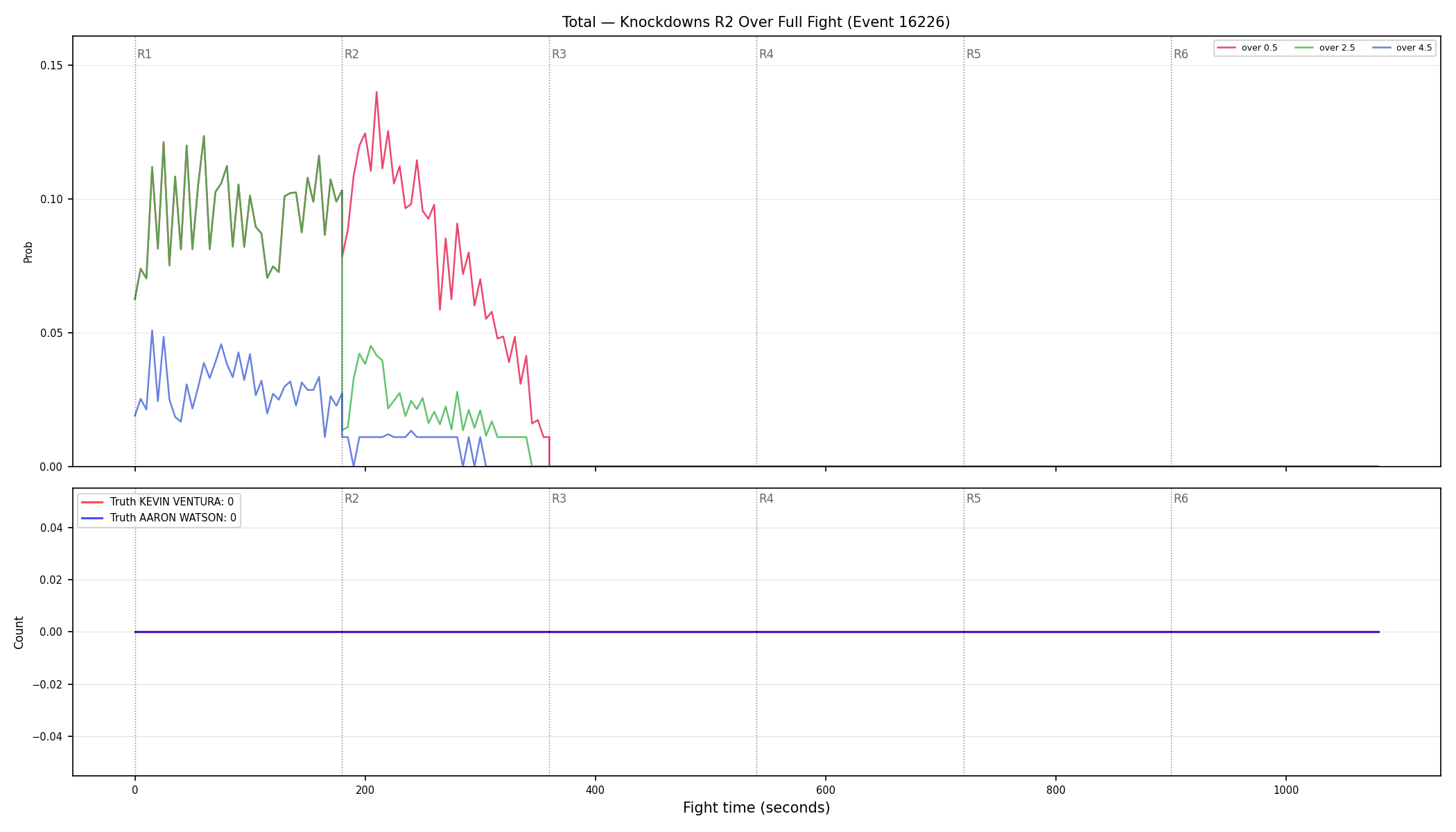
Task: Click the red swatch beside Truth KEVIN VENTURA
Action: (x=92, y=502)
